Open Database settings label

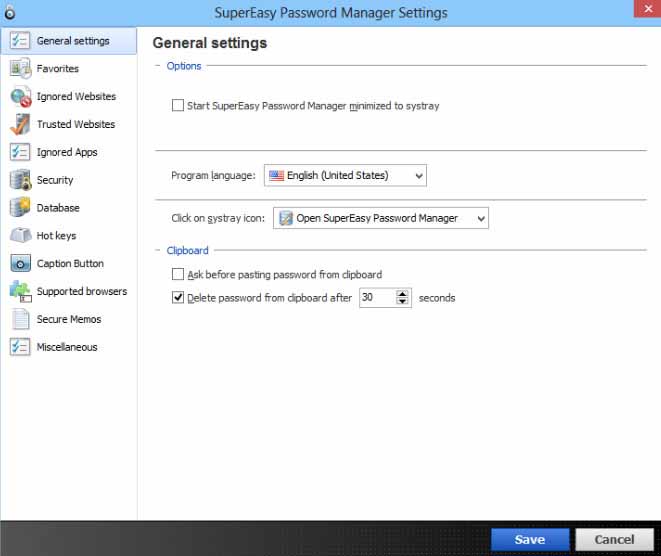point(58,208)
